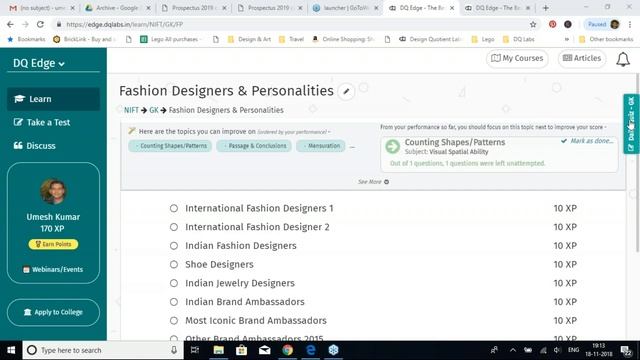The height and width of the screenshot is (360, 640).
Task: Click the edit pencil icon beside the title
Action: (x=346, y=91)
